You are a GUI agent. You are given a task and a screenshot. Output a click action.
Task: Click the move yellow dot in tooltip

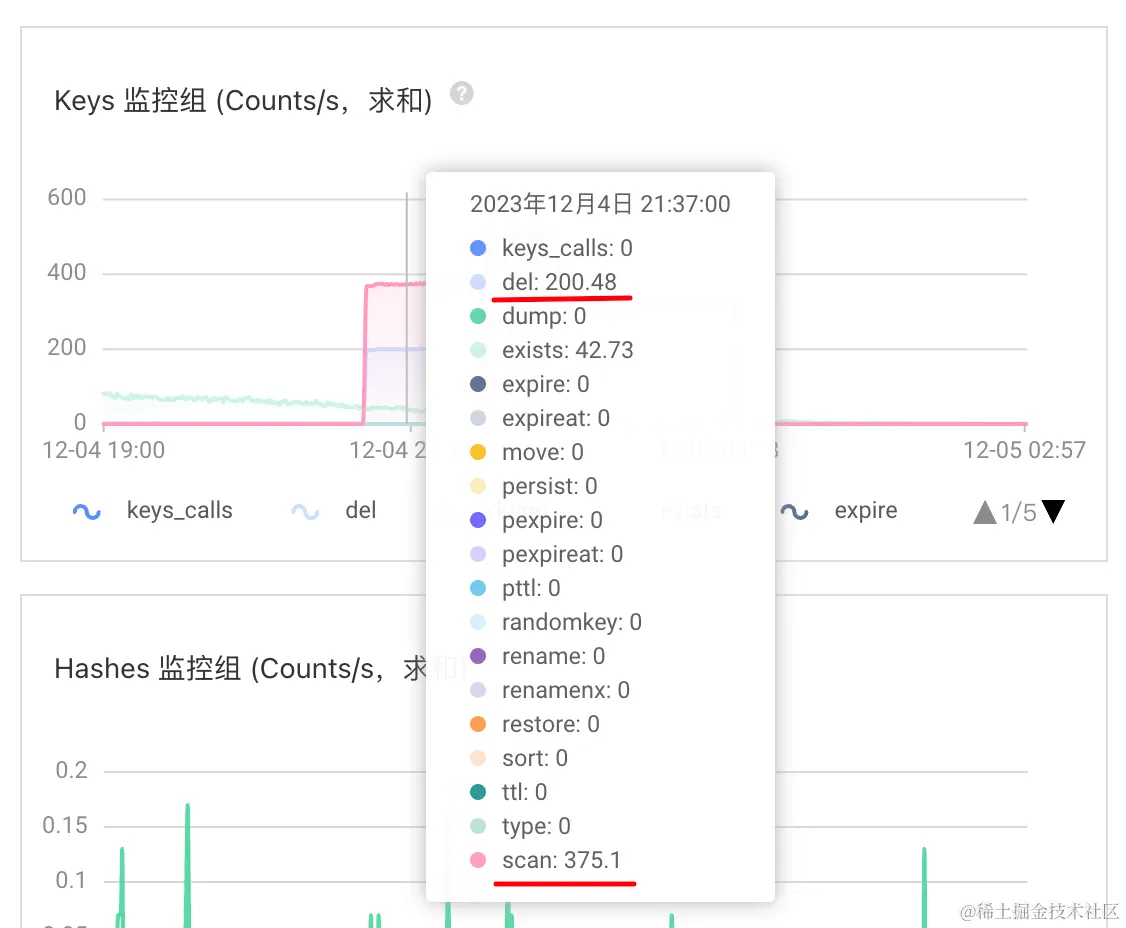(478, 452)
